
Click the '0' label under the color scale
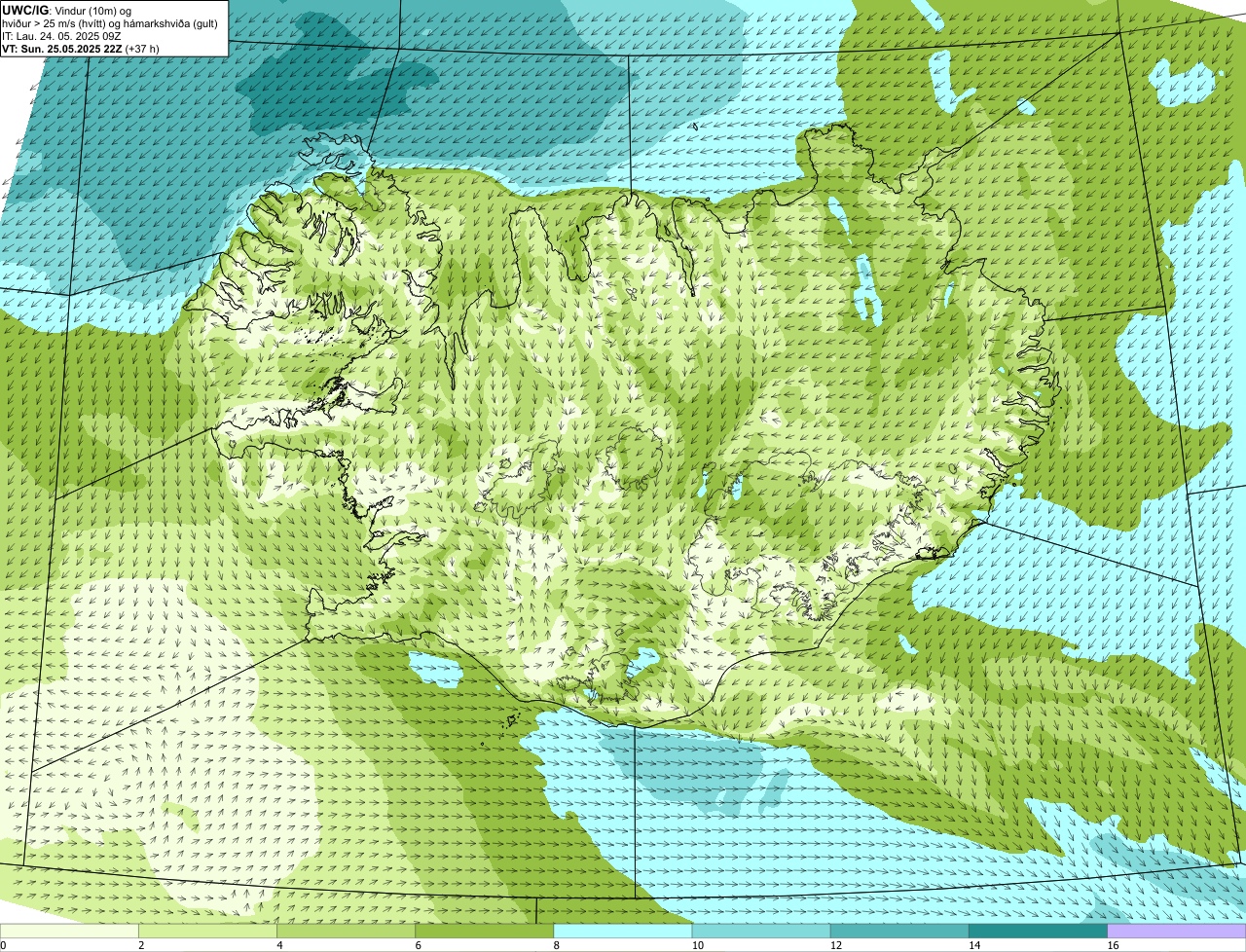pos(3,945)
